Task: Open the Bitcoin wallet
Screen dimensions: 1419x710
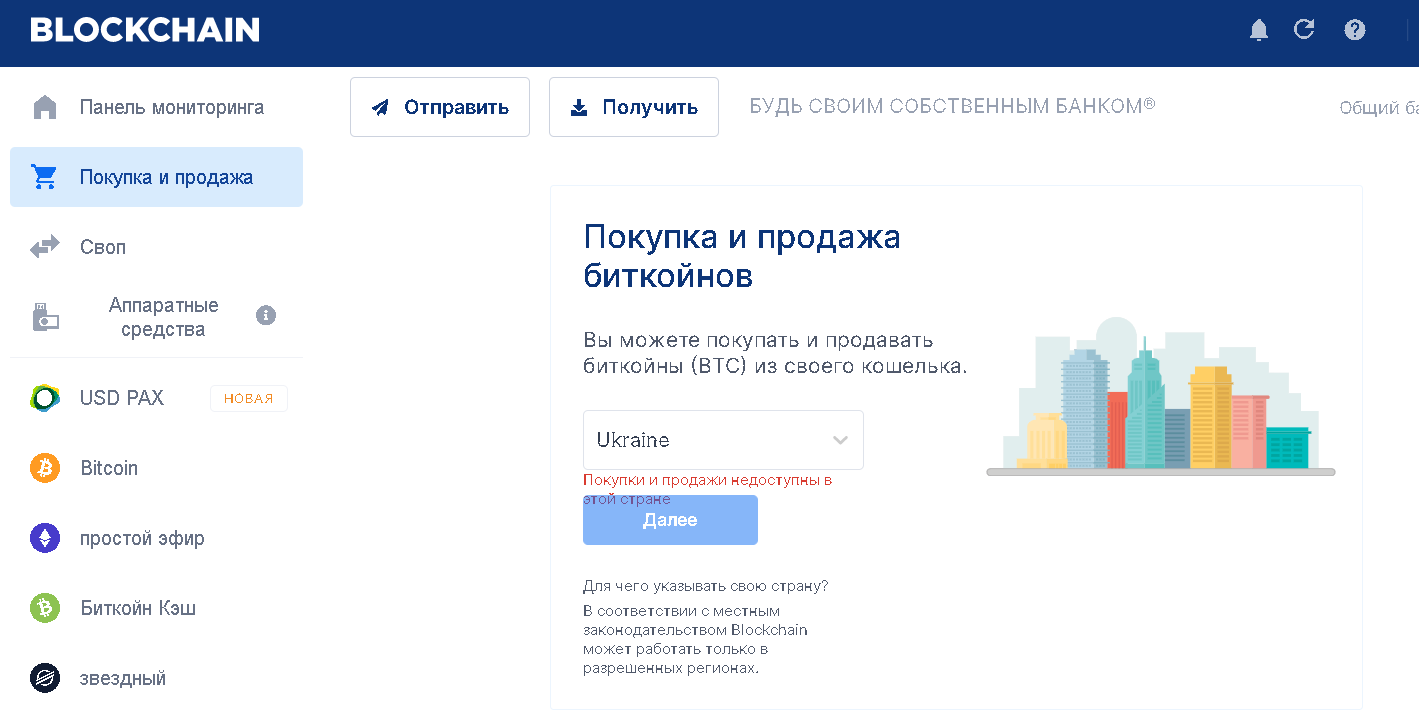Action: [156, 468]
